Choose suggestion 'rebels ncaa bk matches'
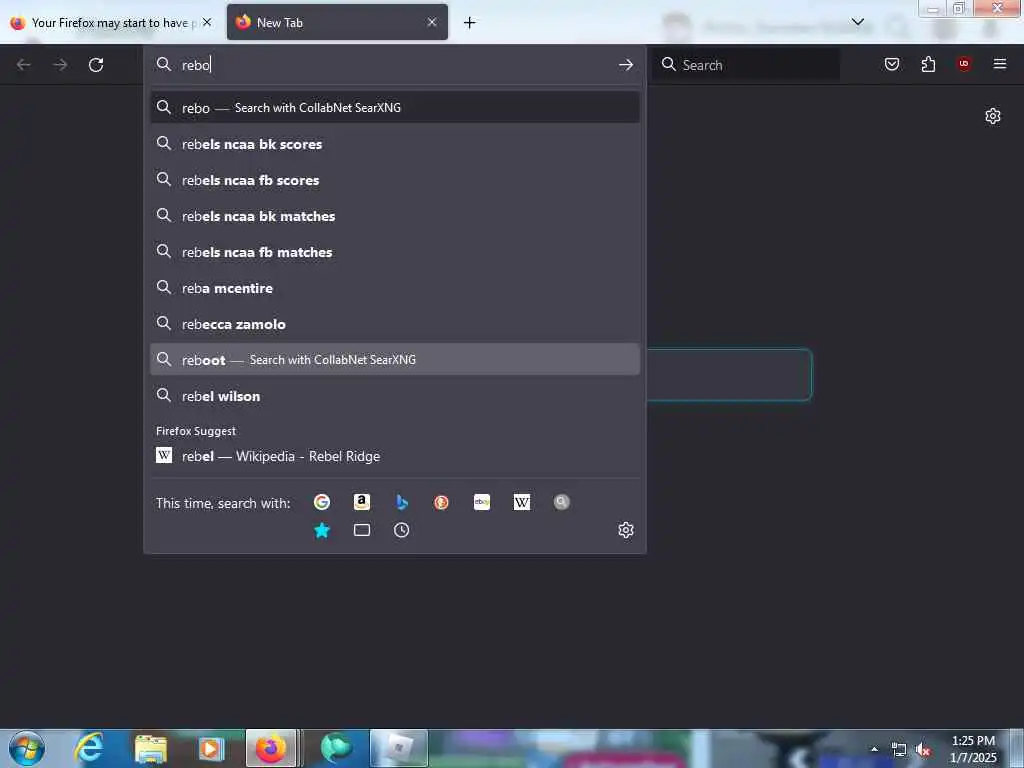The image size is (1024, 768). click(394, 216)
